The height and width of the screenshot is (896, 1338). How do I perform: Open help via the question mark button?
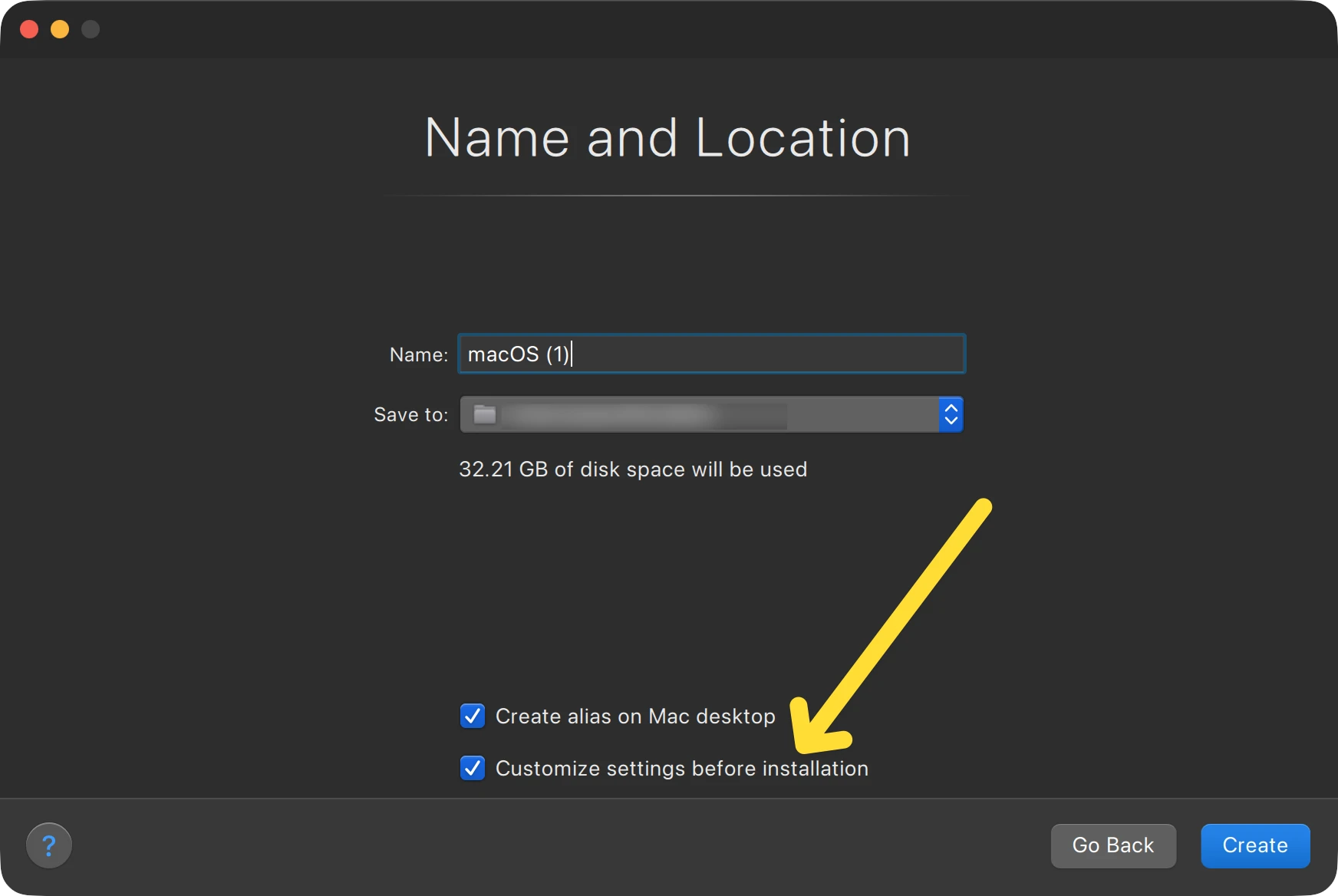coord(49,845)
